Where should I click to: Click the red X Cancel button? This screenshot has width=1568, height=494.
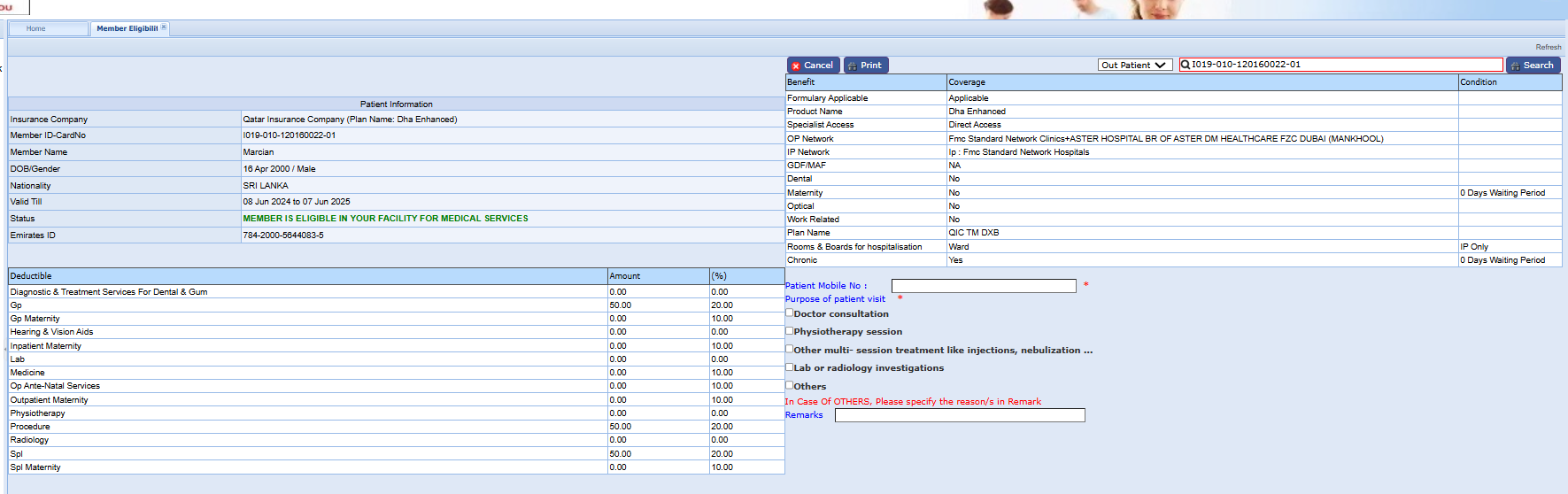813,66
